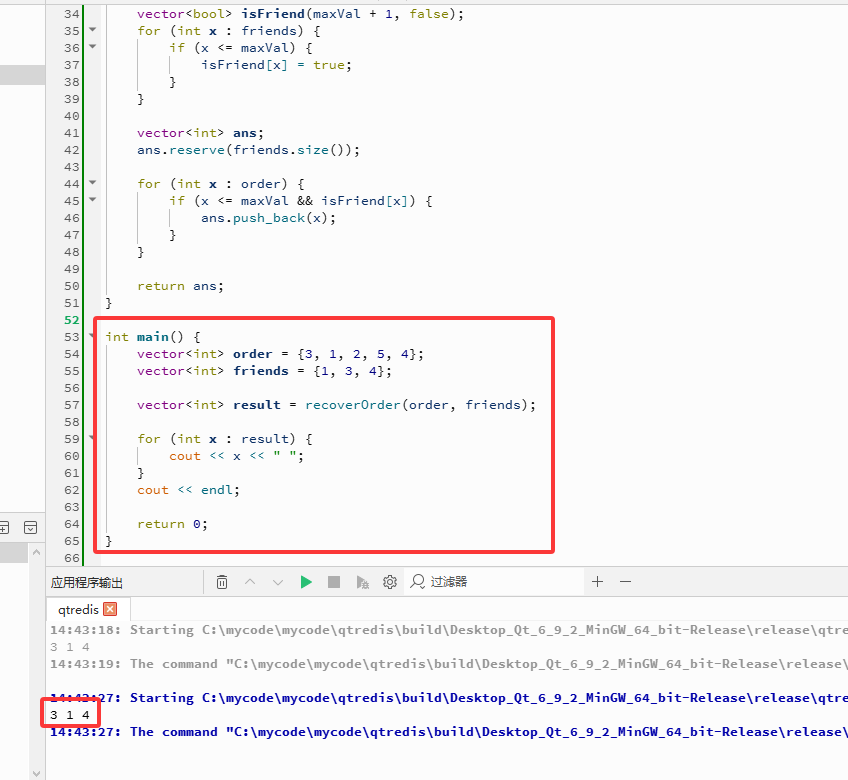The image size is (848, 780).
Task: Click 'return ans;' on line 50
Action: click(180, 286)
